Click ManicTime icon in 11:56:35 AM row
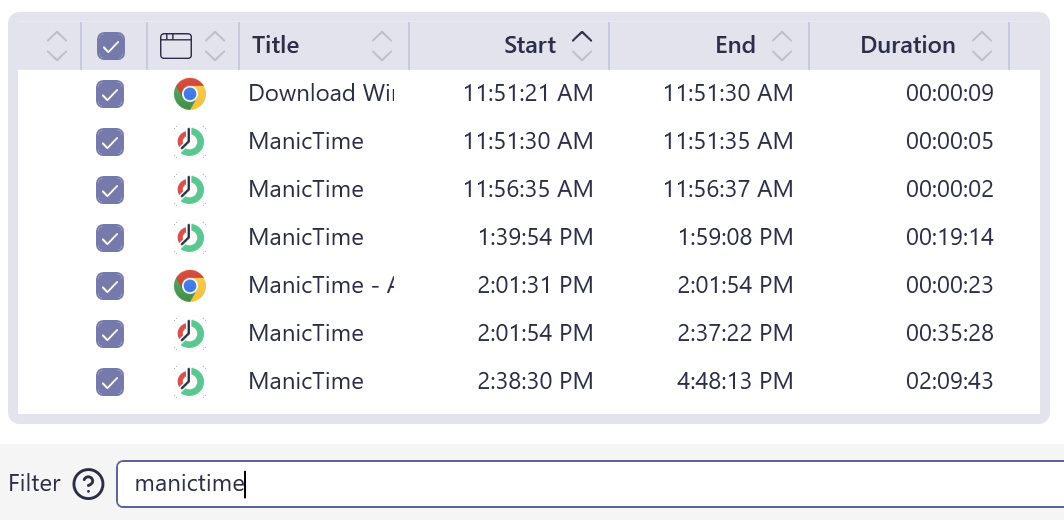Image resolution: width=1064 pixels, height=520 pixels. tap(189, 190)
